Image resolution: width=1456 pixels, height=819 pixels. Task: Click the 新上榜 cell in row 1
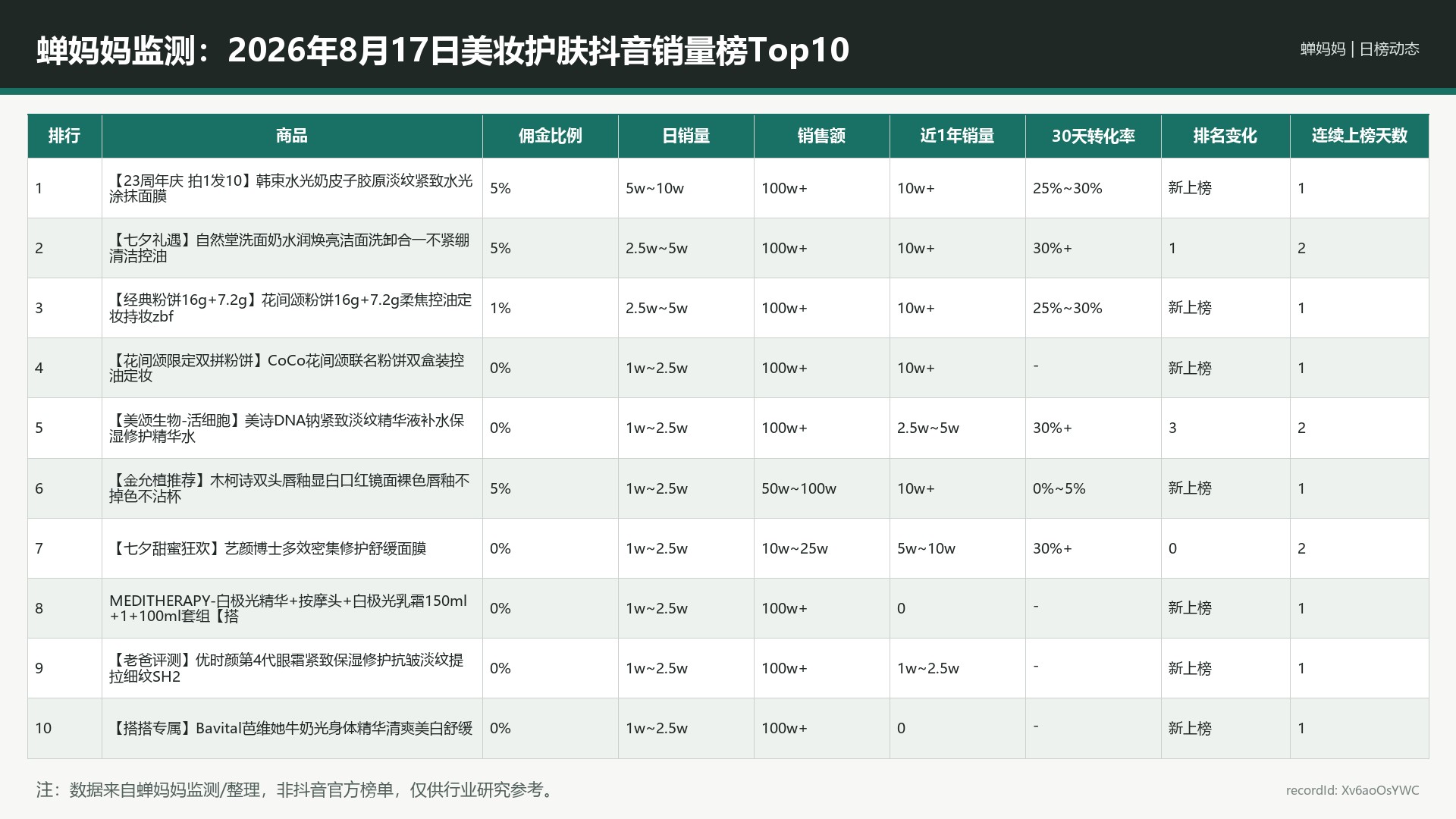tap(1225, 188)
